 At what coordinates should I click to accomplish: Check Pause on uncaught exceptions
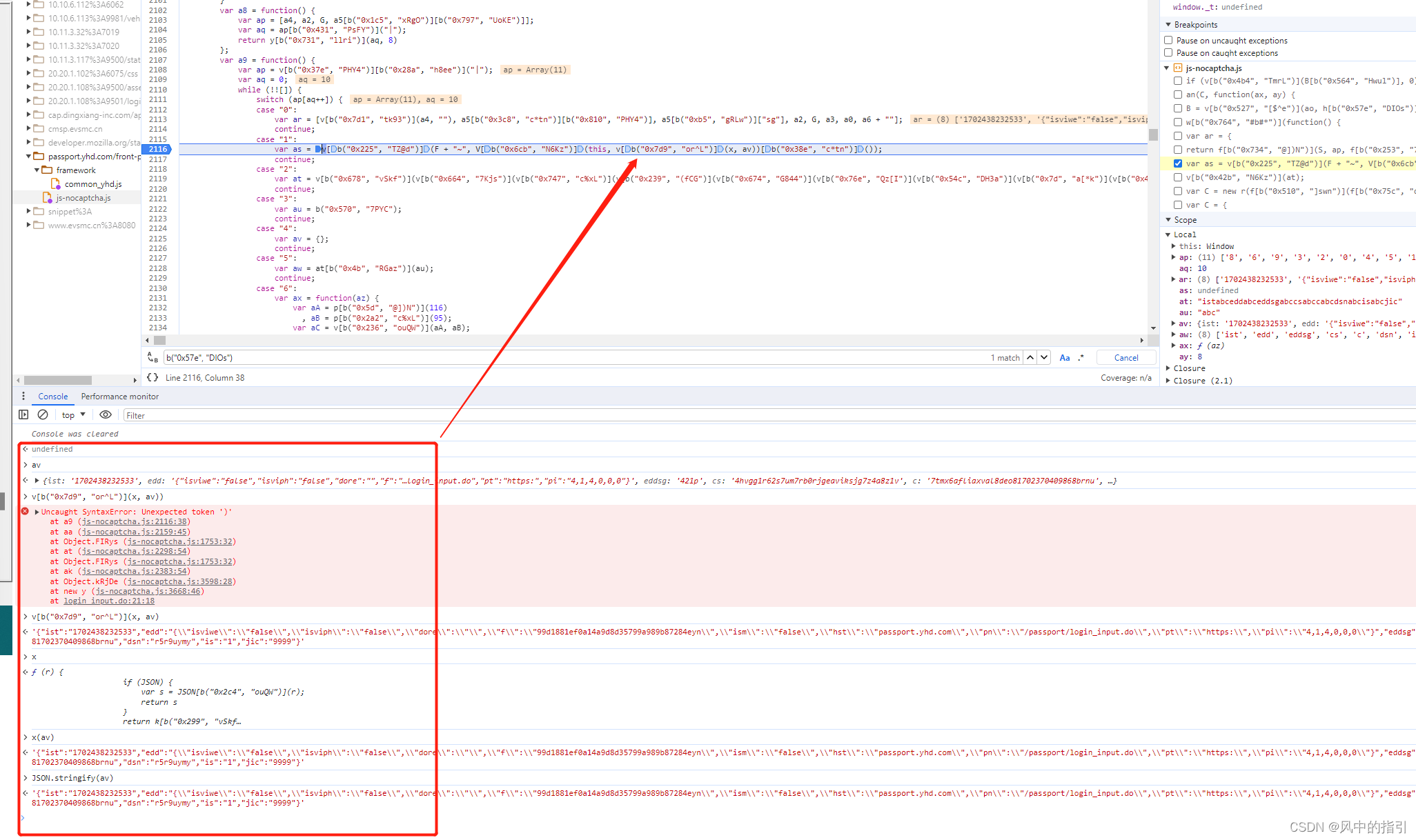[1168, 40]
